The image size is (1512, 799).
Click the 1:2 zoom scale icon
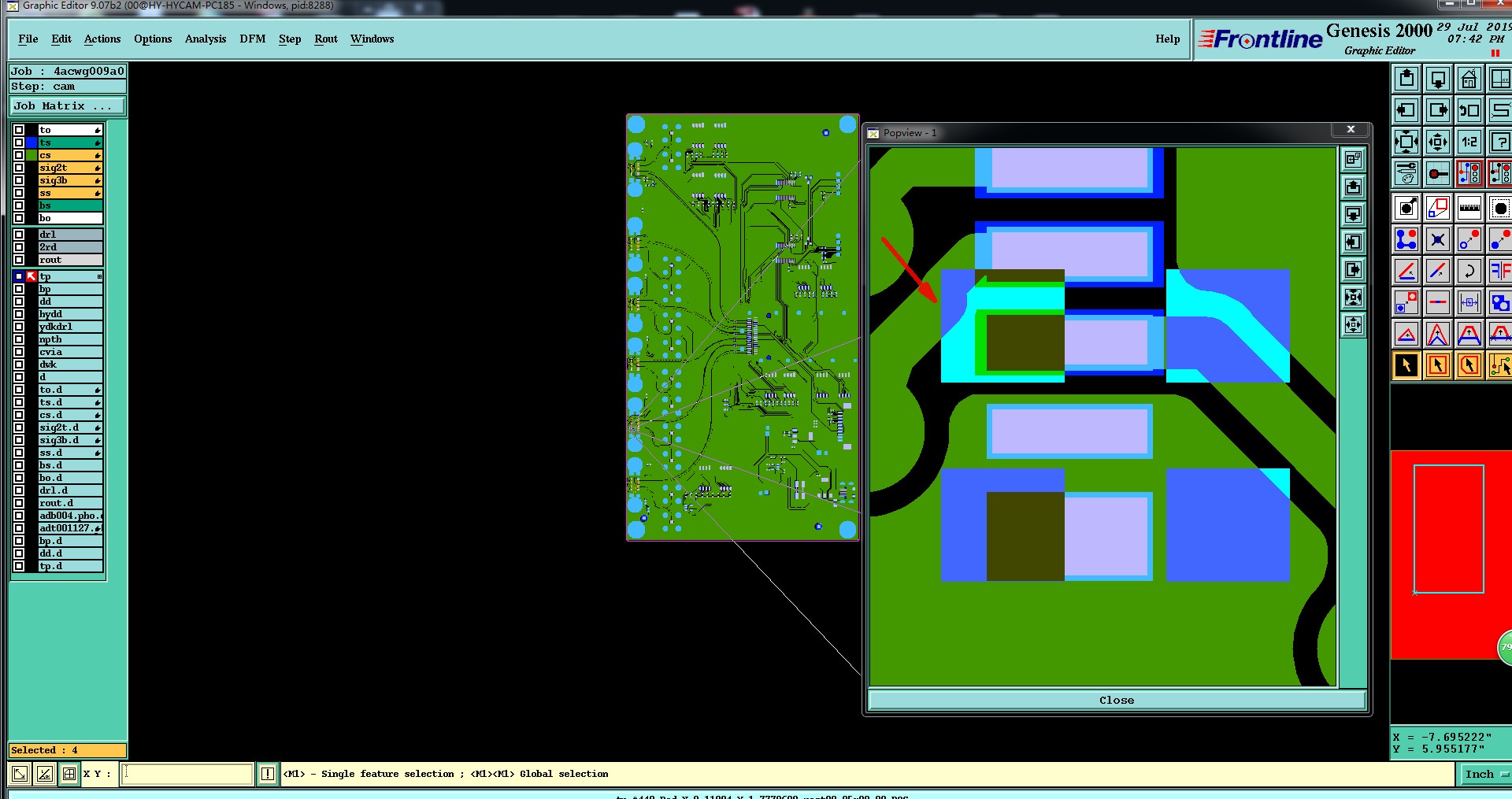point(1469,142)
